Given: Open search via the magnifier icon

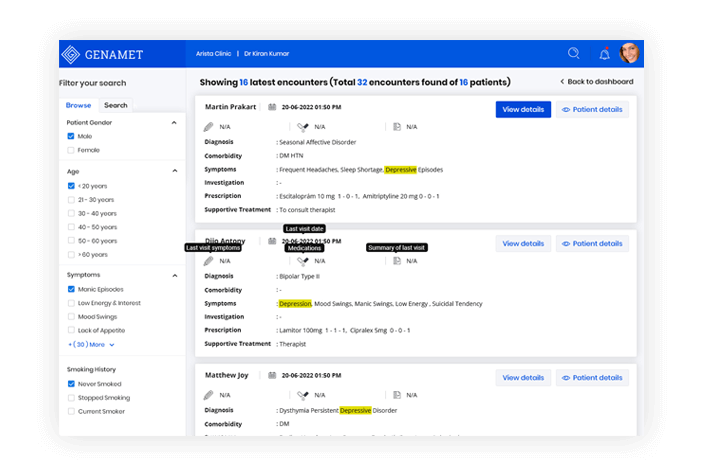Looking at the screenshot, I should pyautogui.click(x=574, y=54).
